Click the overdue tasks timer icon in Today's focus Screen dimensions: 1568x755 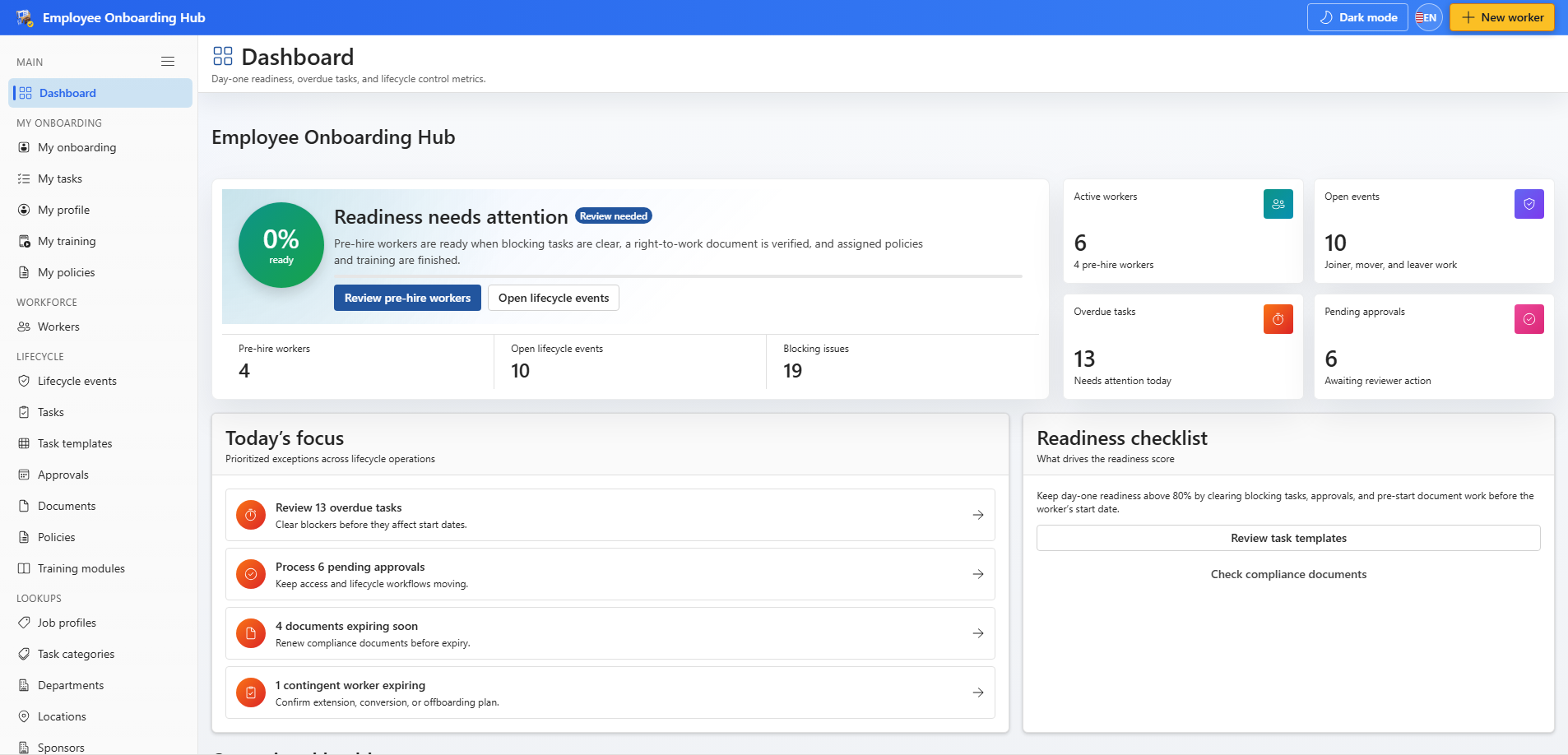[251, 515]
